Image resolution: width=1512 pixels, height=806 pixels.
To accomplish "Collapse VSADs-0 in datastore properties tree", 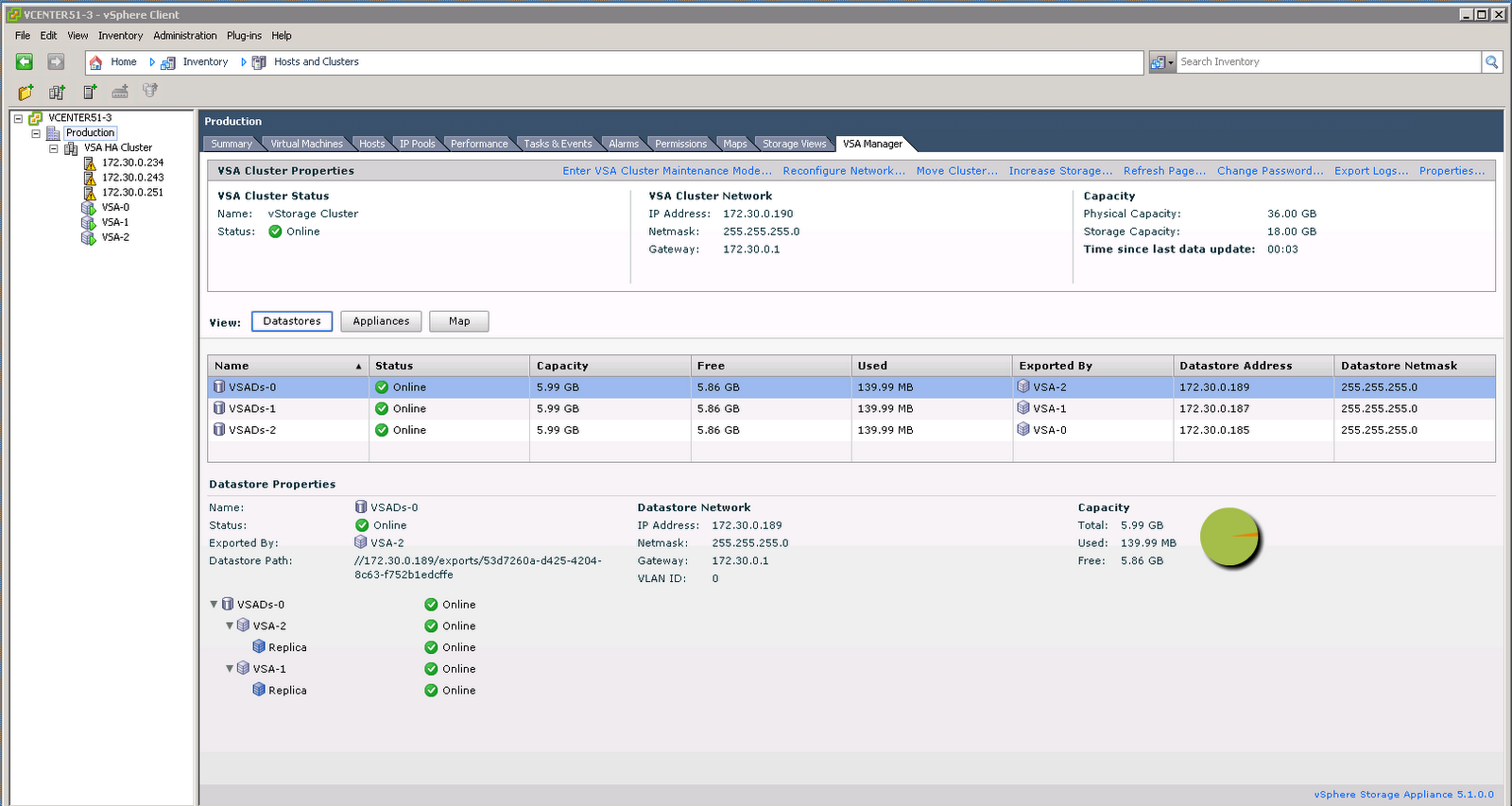I will pyautogui.click(x=214, y=605).
